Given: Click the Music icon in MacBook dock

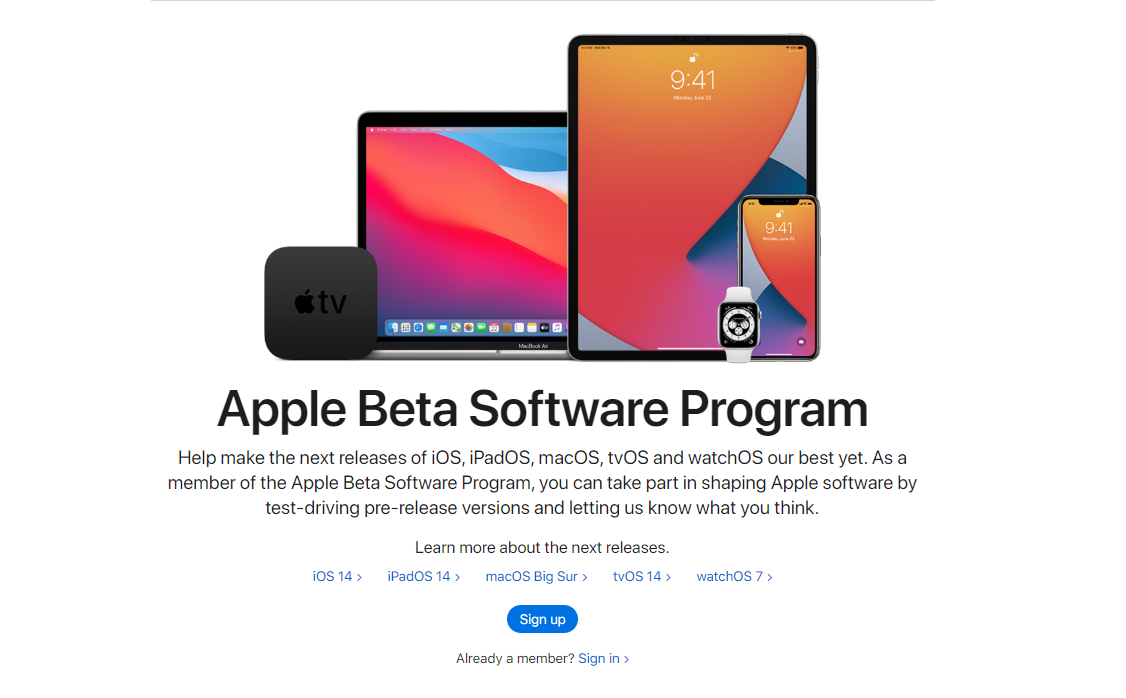Looking at the screenshot, I should (x=557, y=327).
